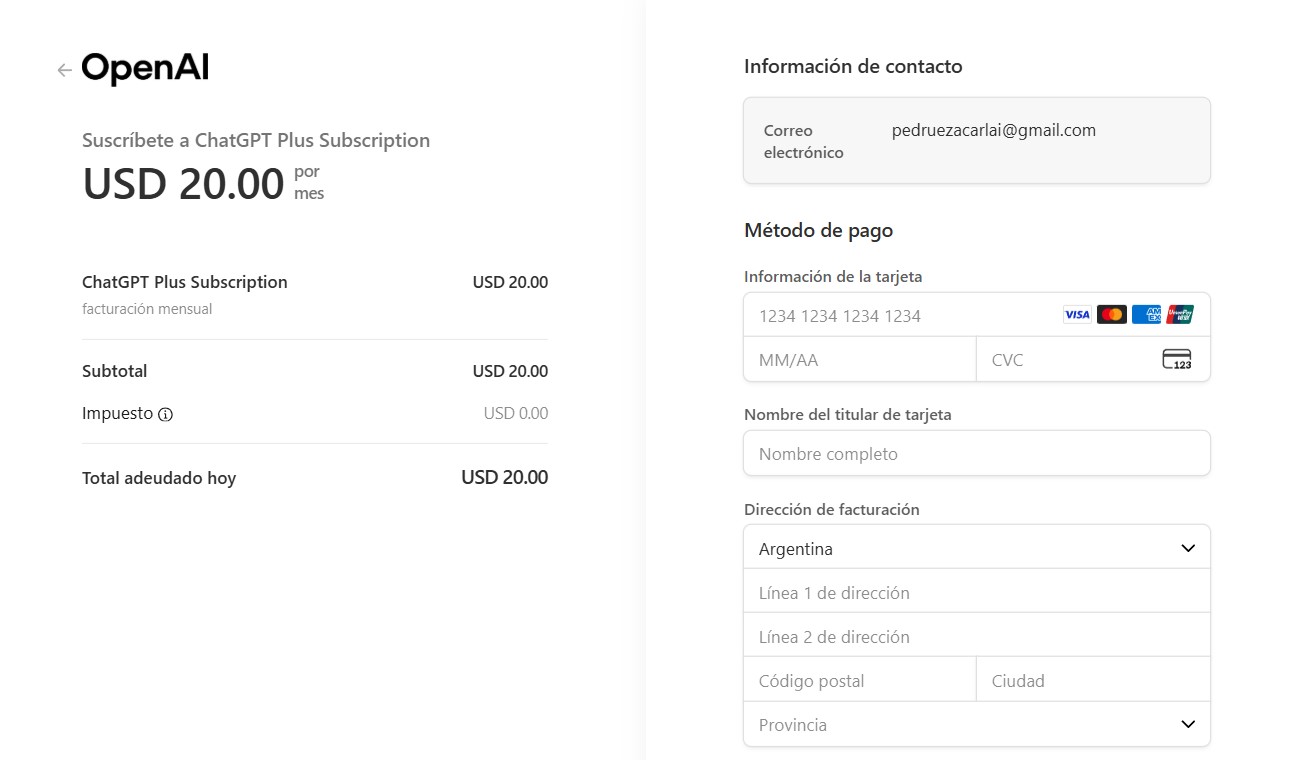This screenshot has height=760, width=1300.
Task: Click the chevron on the country selector
Action: tap(1188, 548)
